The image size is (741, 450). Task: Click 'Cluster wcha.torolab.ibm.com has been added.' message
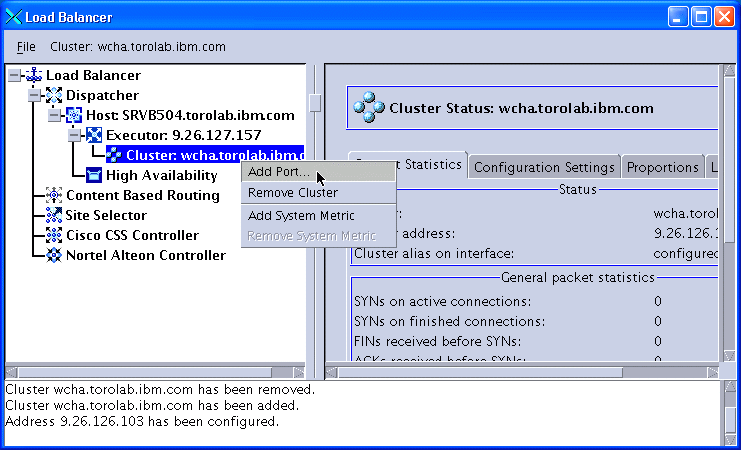[x=152, y=406]
